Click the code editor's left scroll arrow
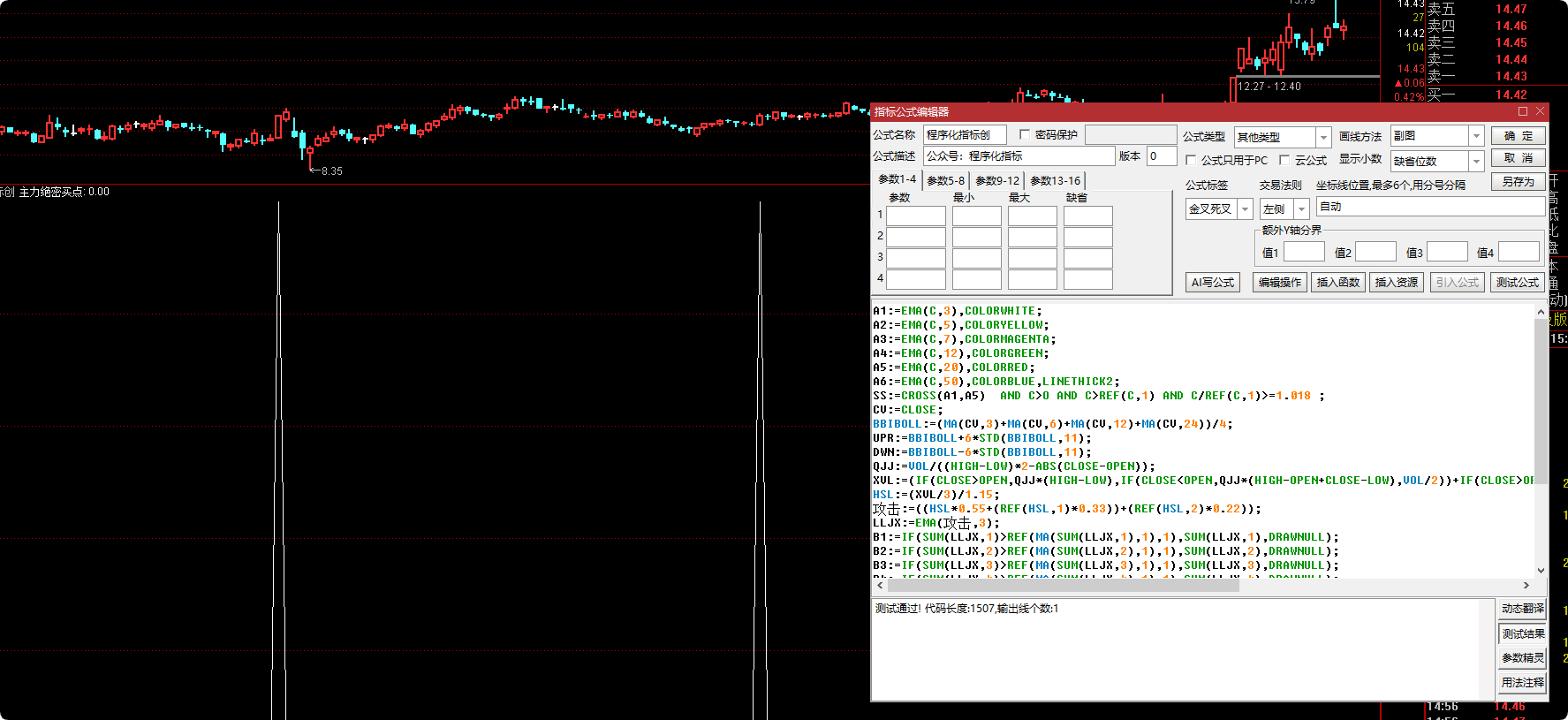Image resolution: width=1568 pixels, height=720 pixels. (x=880, y=585)
